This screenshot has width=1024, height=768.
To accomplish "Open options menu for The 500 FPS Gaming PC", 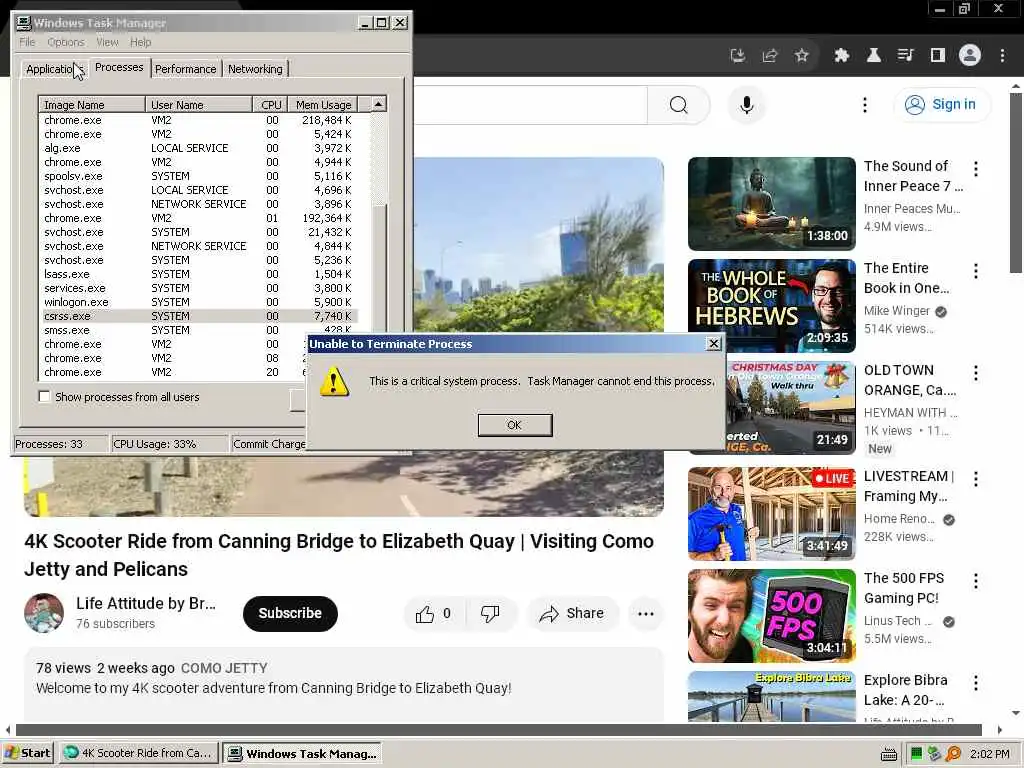I will [x=976, y=581].
